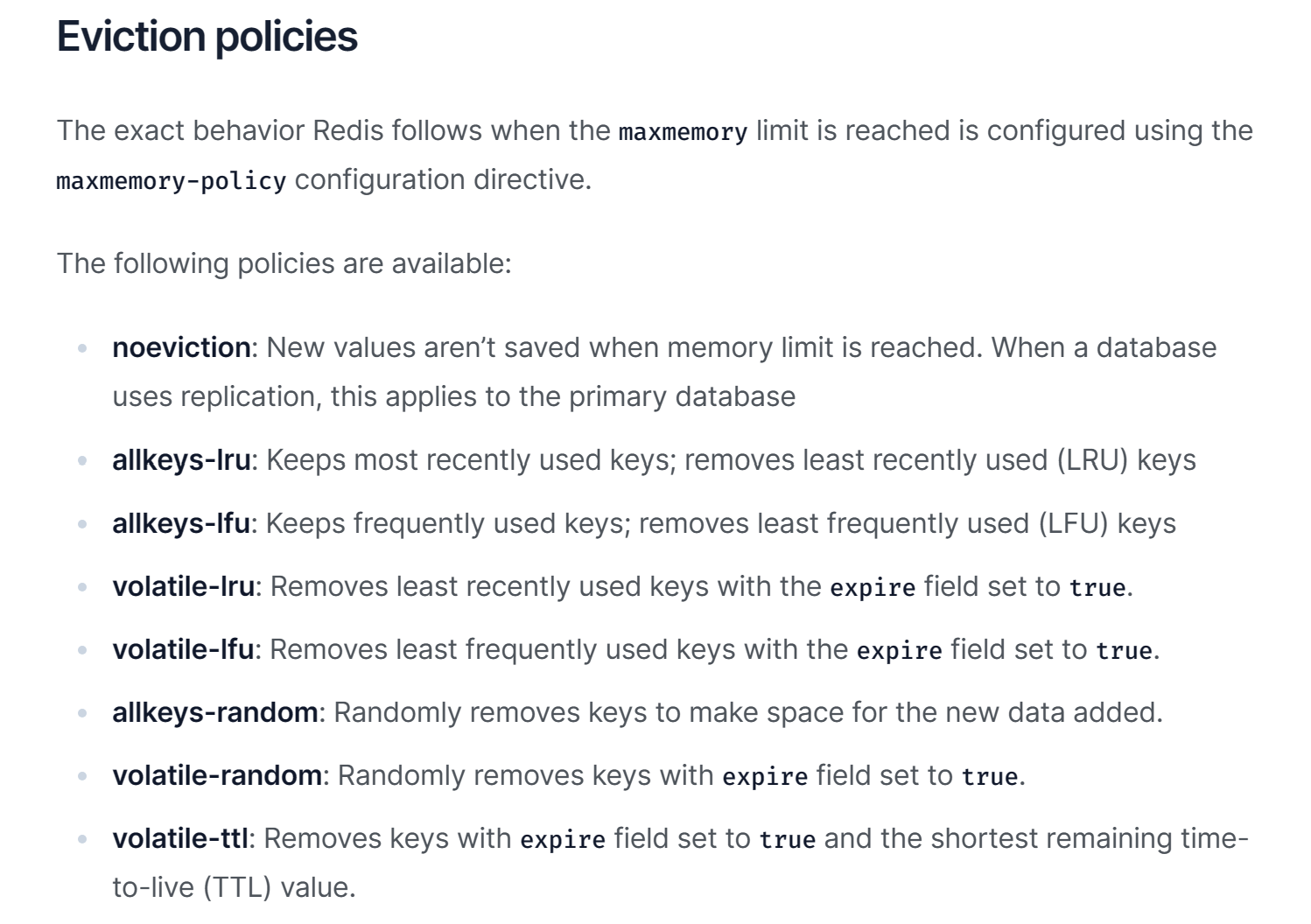Click the bullet point beside noeviction

[82, 348]
